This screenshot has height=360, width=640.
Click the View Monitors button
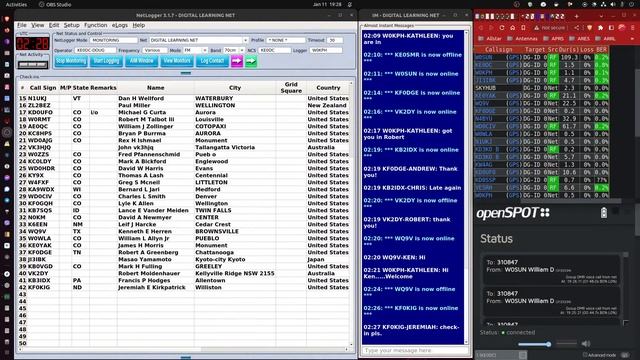[x=177, y=61]
